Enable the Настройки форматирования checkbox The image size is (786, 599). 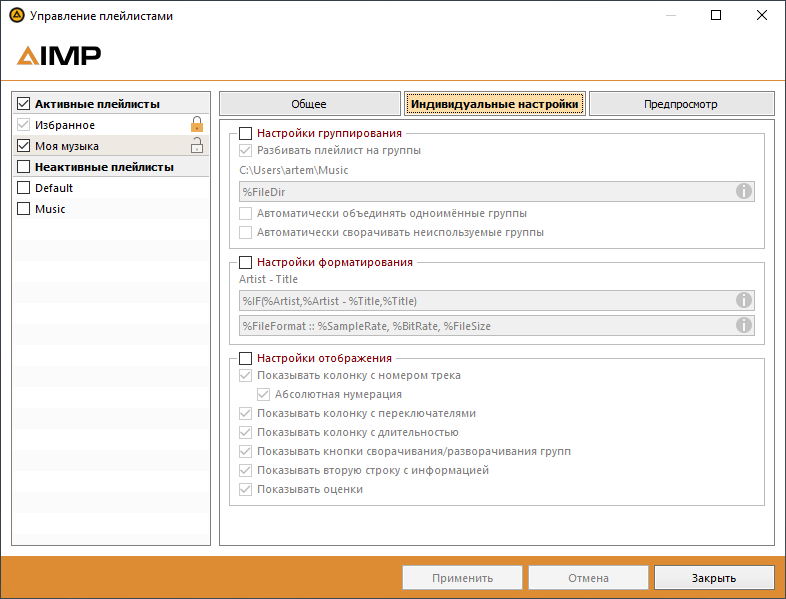(246, 262)
